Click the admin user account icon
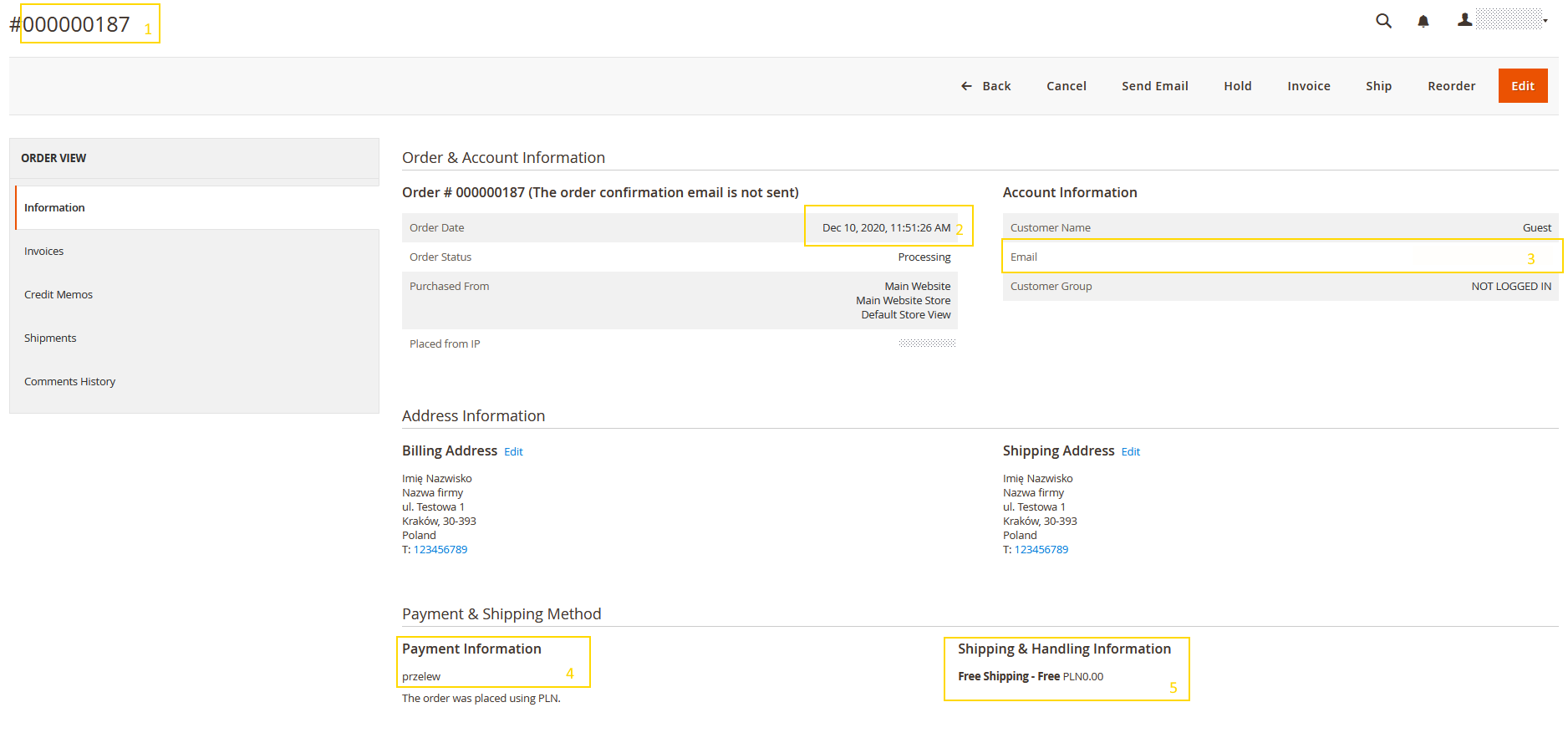The height and width of the screenshot is (743, 1568). click(x=1464, y=20)
